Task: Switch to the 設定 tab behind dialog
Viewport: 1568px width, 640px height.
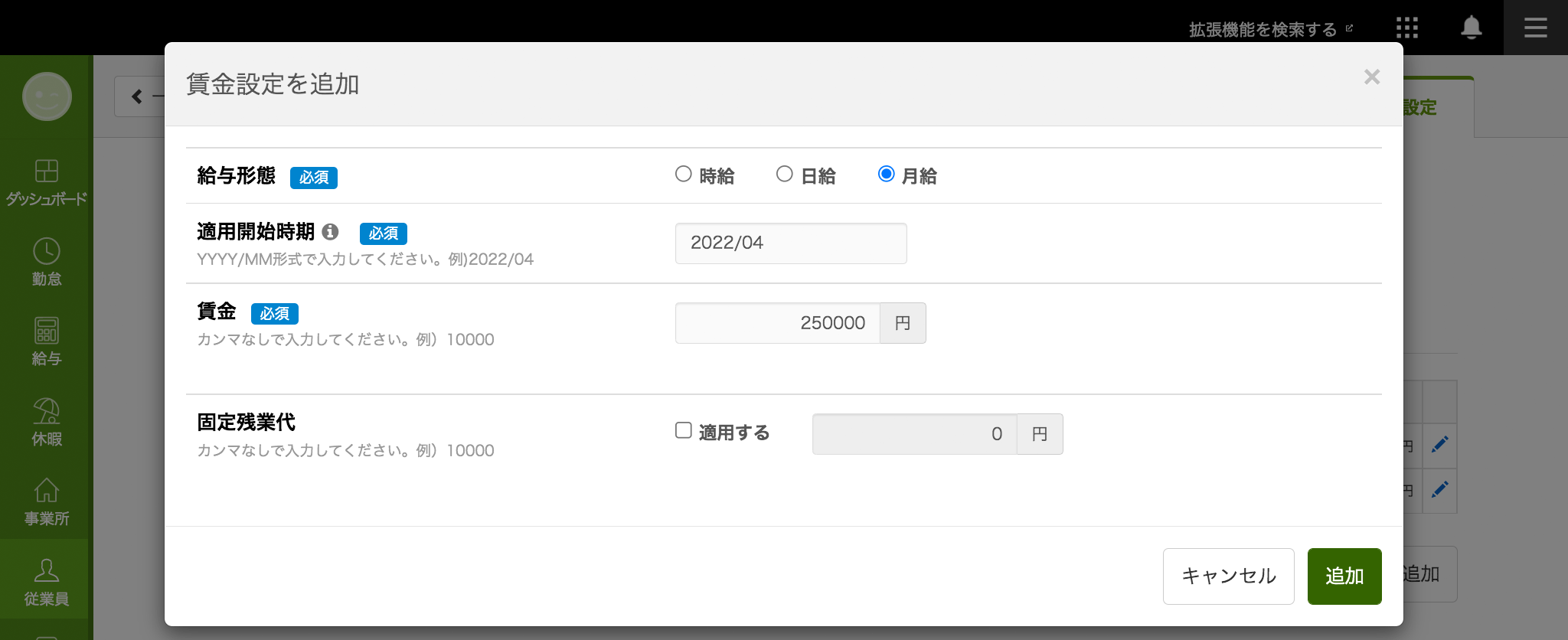Action: [1437, 107]
